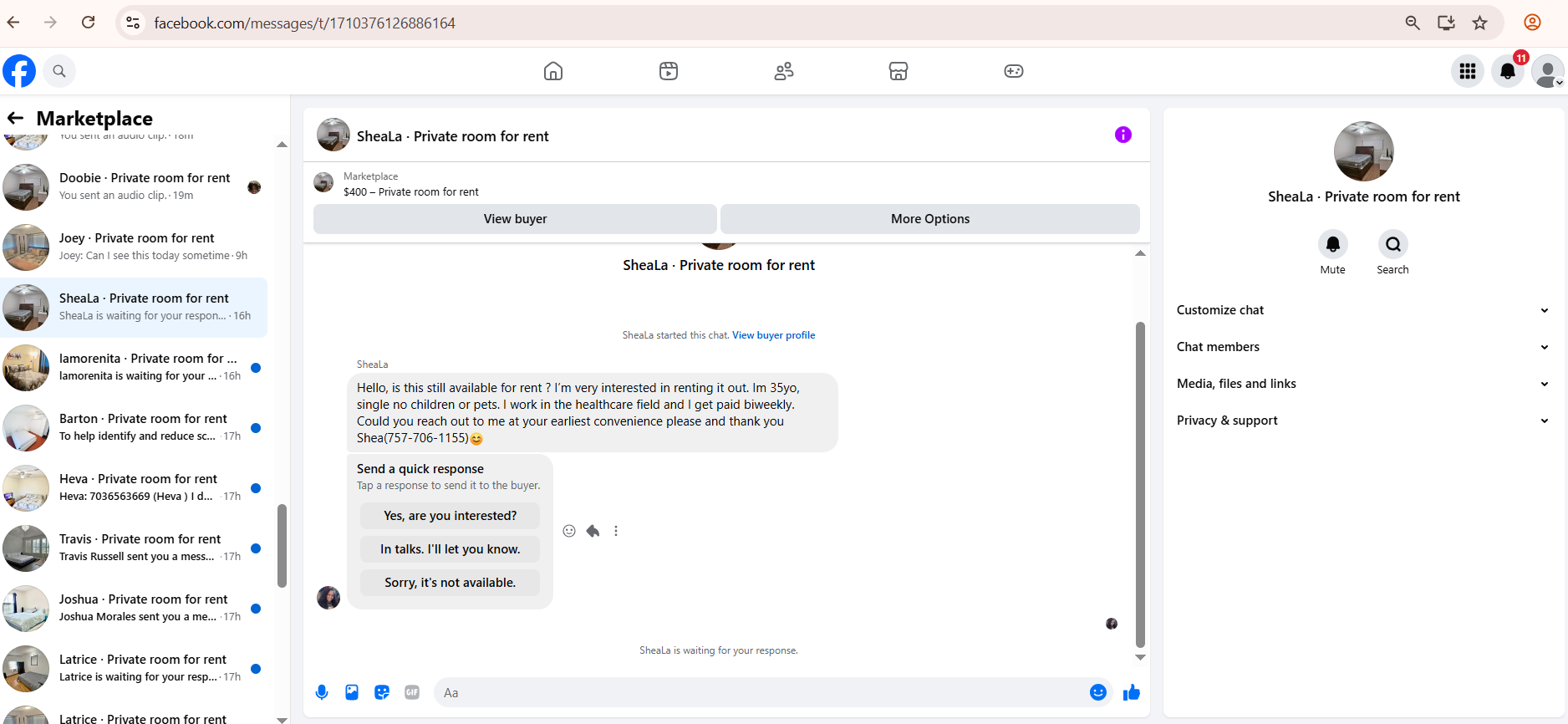
Task: Open the account profile avatar menu
Action: tap(1548, 71)
